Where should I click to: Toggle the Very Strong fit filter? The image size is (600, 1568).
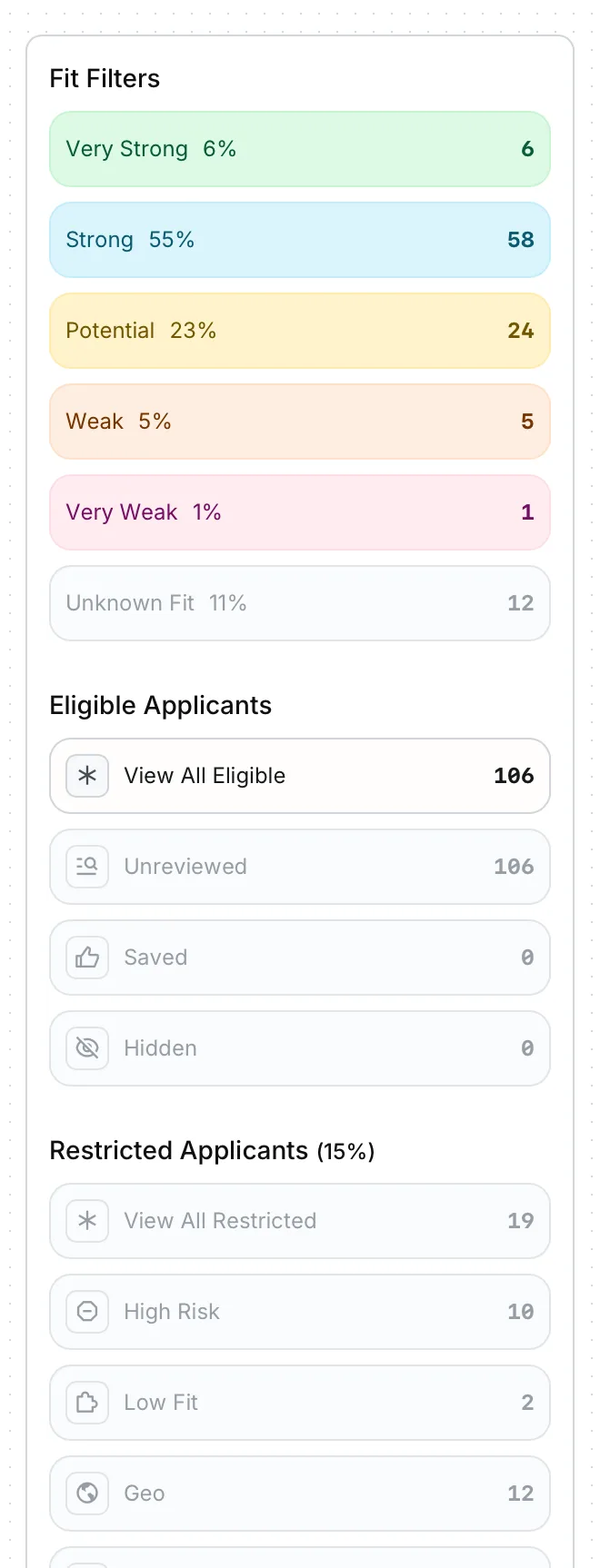coord(300,149)
